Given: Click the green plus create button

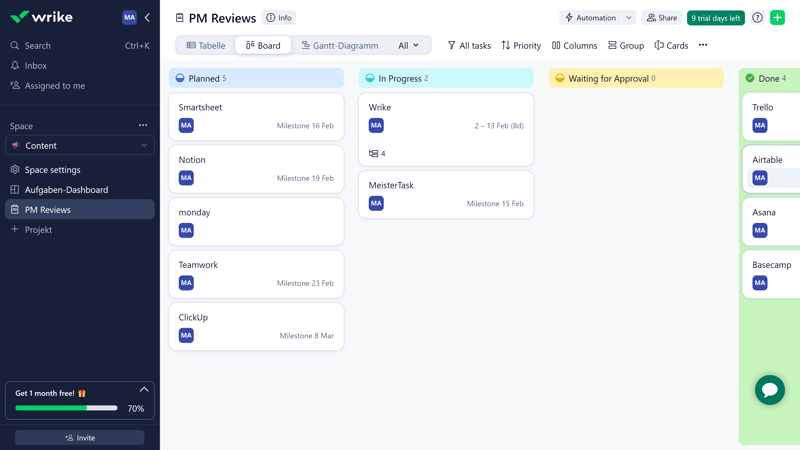Looking at the screenshot, I should 778,18.
